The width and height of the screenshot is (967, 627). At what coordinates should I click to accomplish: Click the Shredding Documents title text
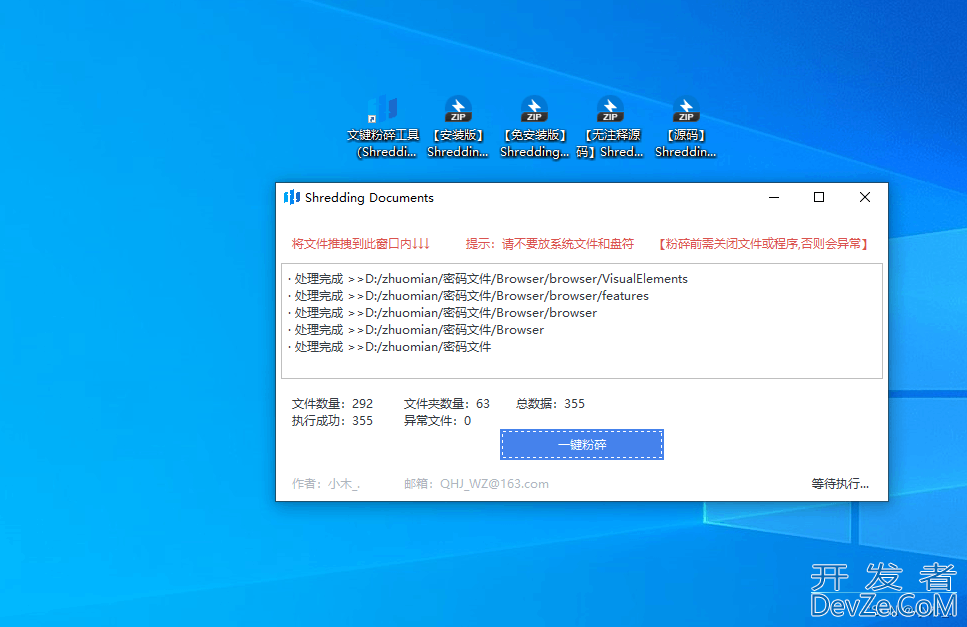pos(369,198)
